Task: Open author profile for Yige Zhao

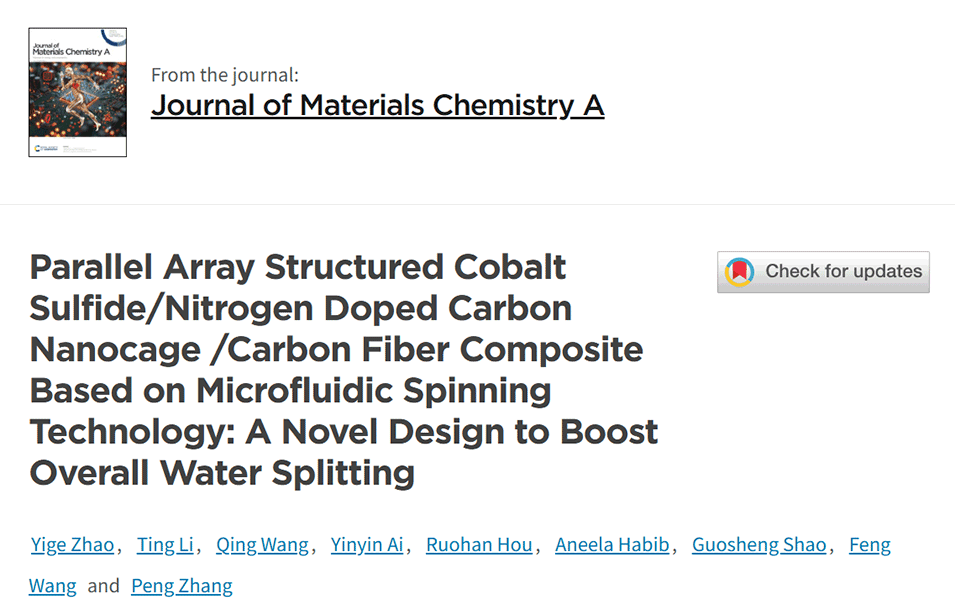Action: coord(72,545)
